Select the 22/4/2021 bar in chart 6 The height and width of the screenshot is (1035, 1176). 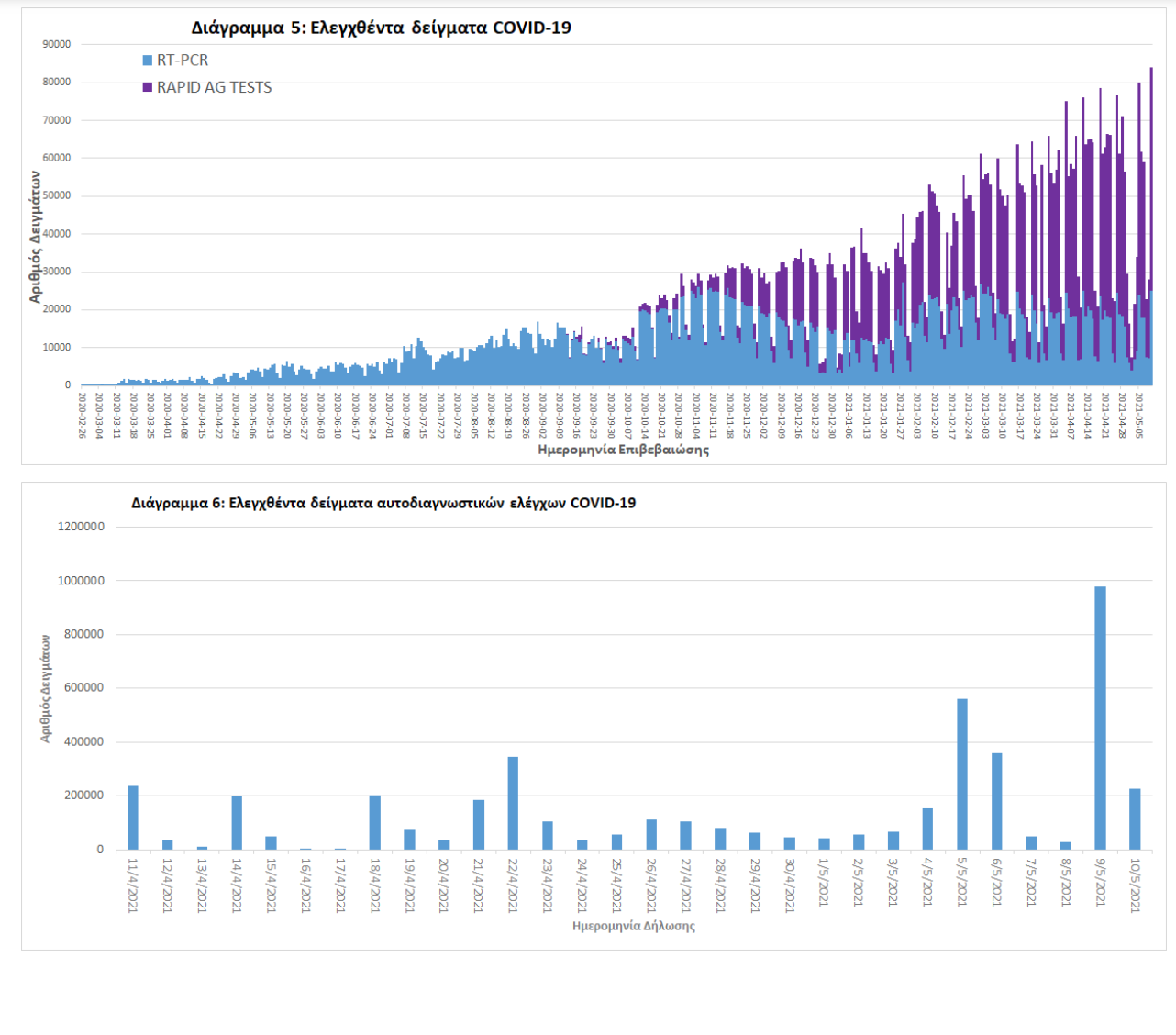[x=513, y=803]
